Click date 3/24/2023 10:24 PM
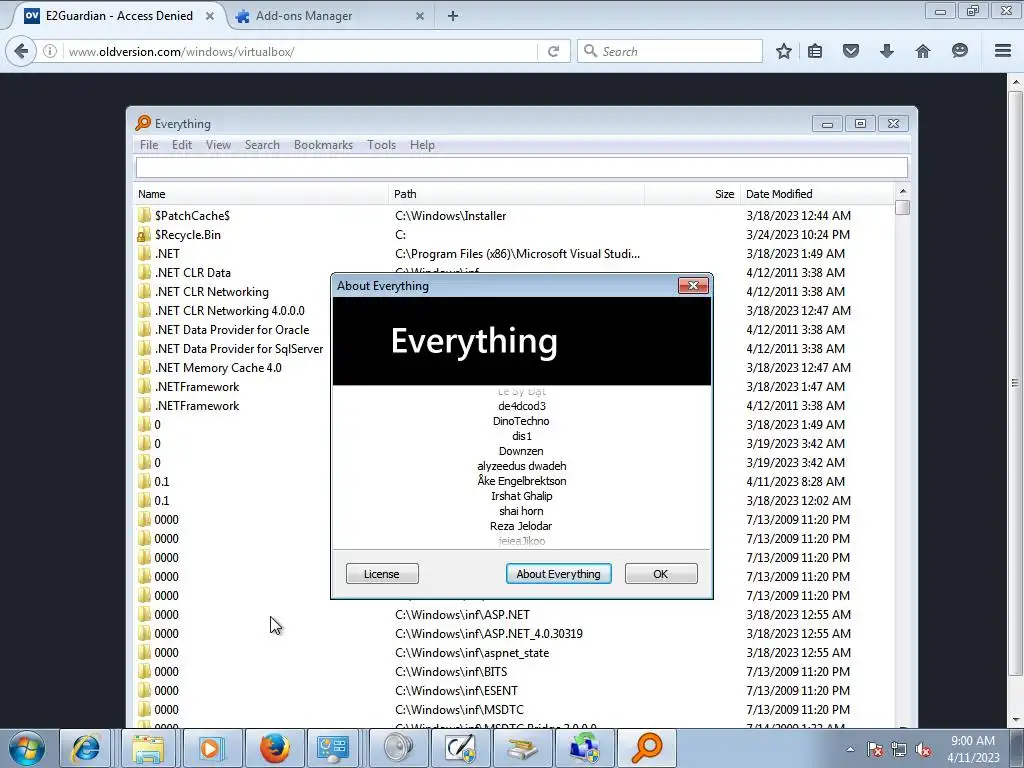This screenshot has height=768, width=1024. tap(798, 234)
